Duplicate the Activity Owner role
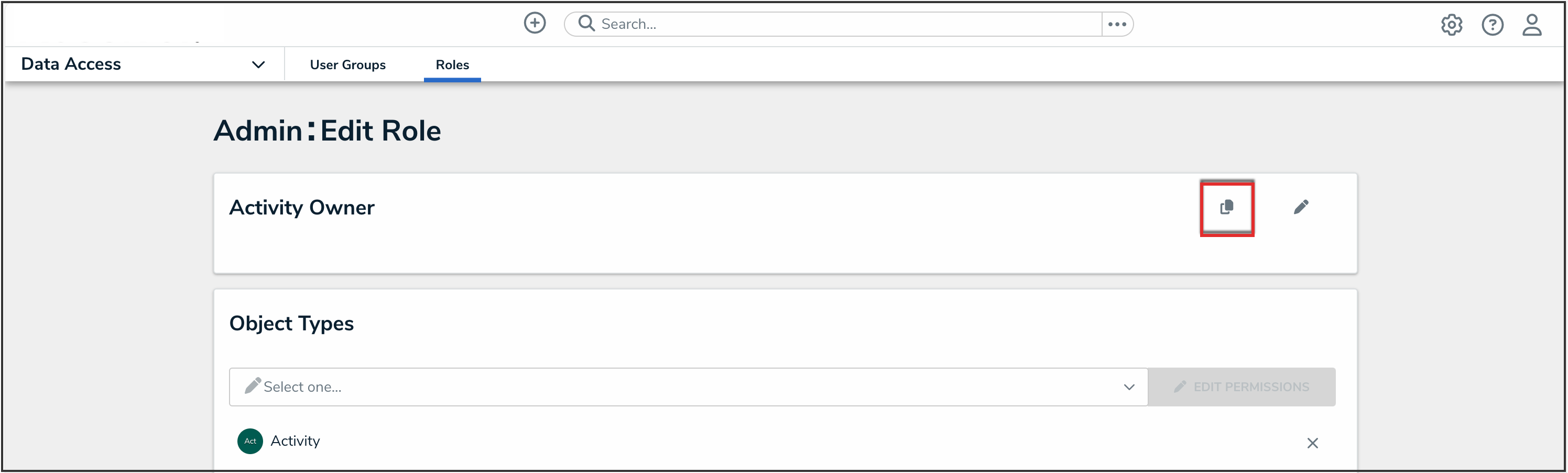Screen dimensions: 1568x473 (x=1226, y=208)
